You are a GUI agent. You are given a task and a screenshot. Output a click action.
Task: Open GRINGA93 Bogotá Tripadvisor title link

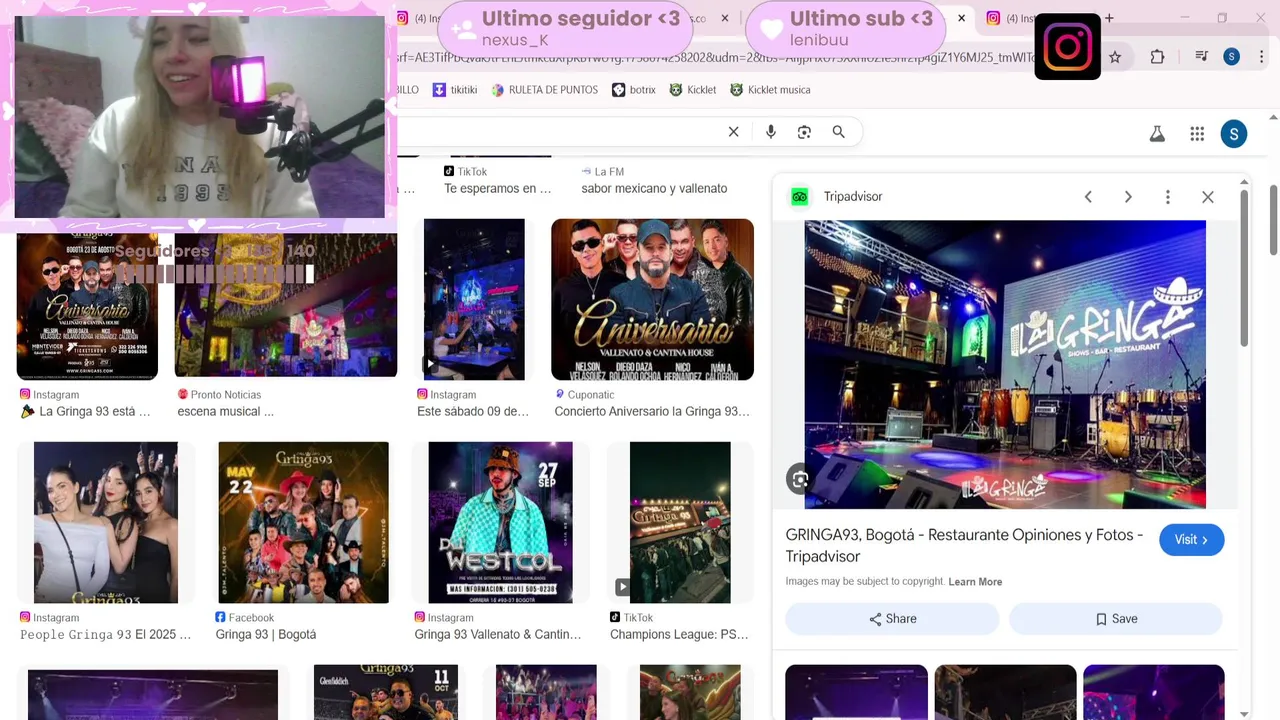964,546
